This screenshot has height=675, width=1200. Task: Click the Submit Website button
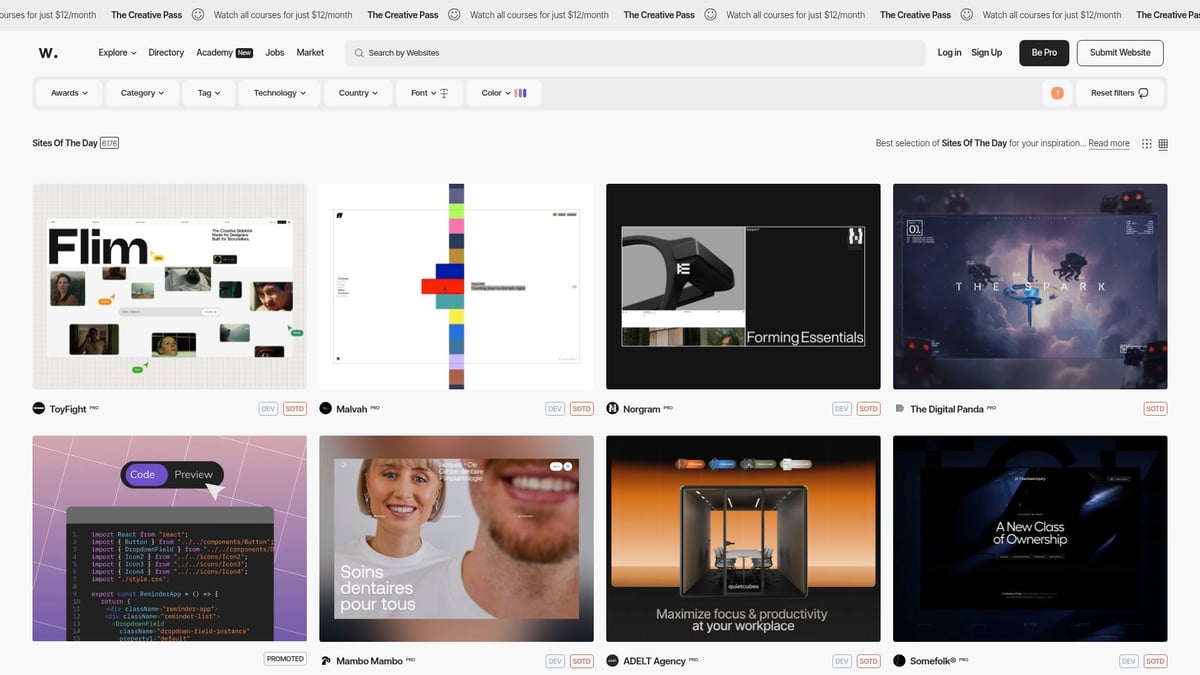[x=1119, y=52]
